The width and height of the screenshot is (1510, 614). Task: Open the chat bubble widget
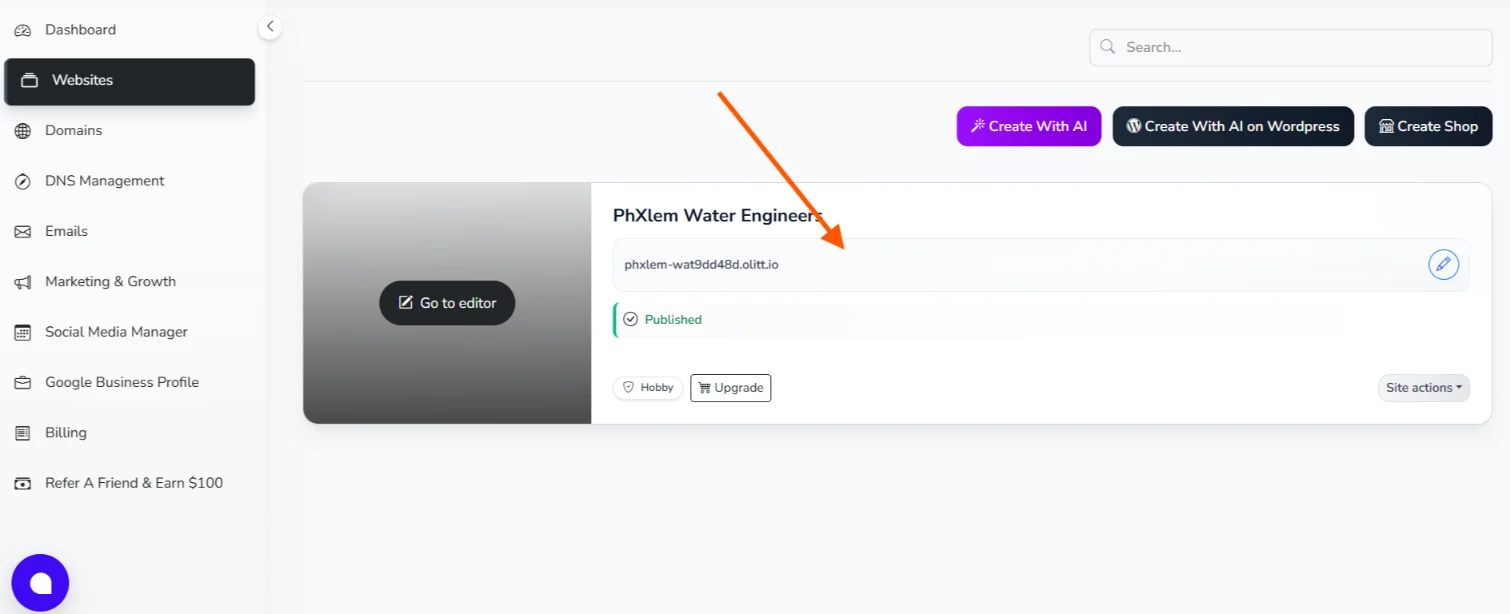click(x=40, y=583)
